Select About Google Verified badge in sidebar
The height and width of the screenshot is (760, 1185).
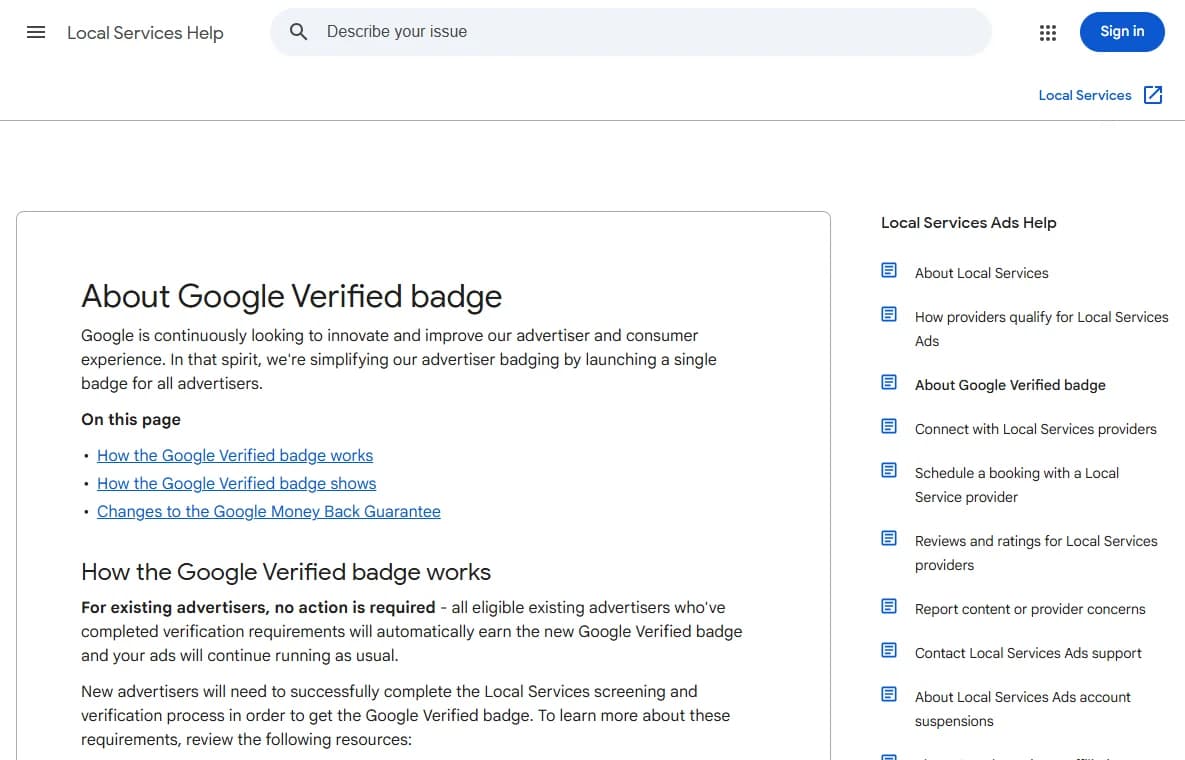tap(1010, 385)
